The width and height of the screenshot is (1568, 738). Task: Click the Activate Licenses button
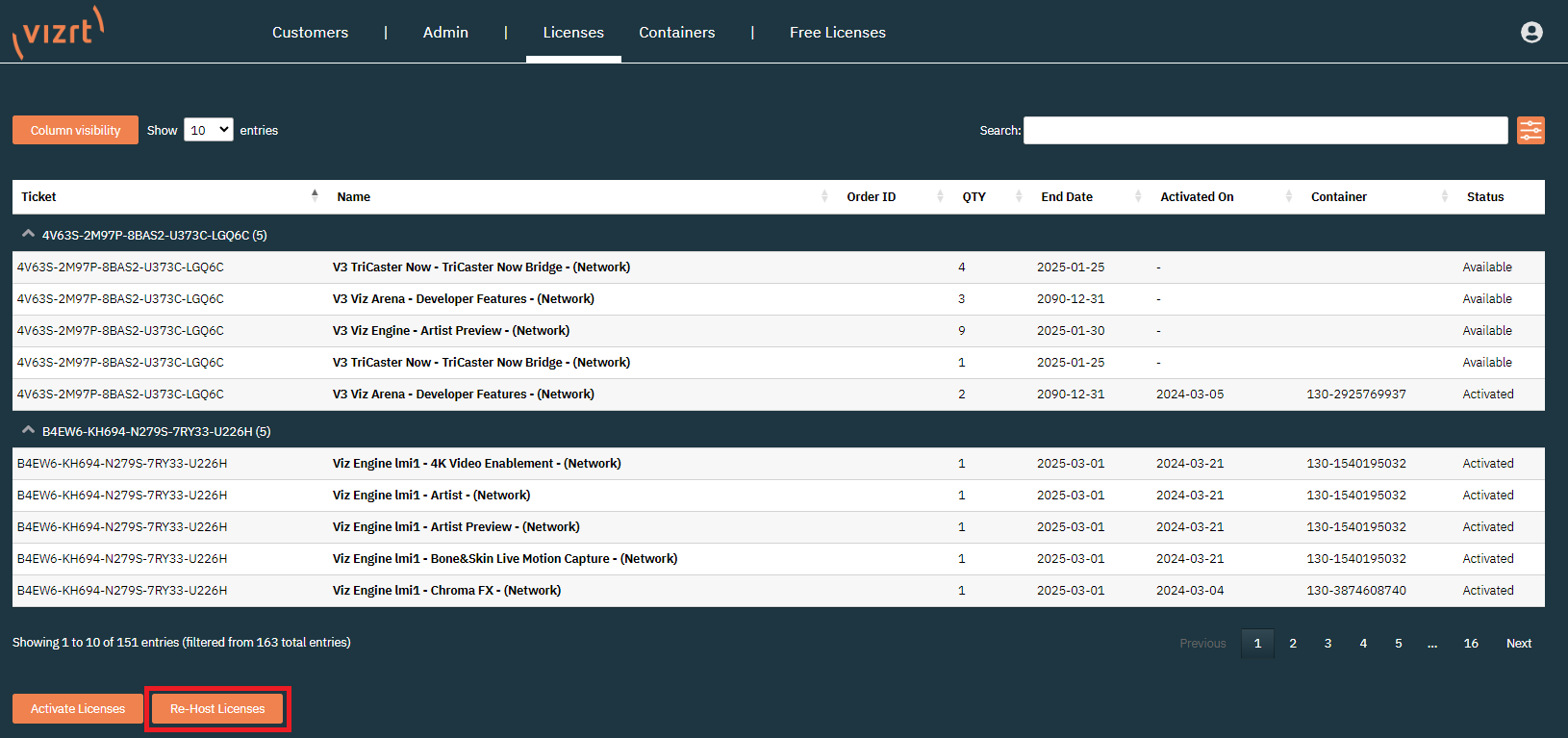coord(78,709)
